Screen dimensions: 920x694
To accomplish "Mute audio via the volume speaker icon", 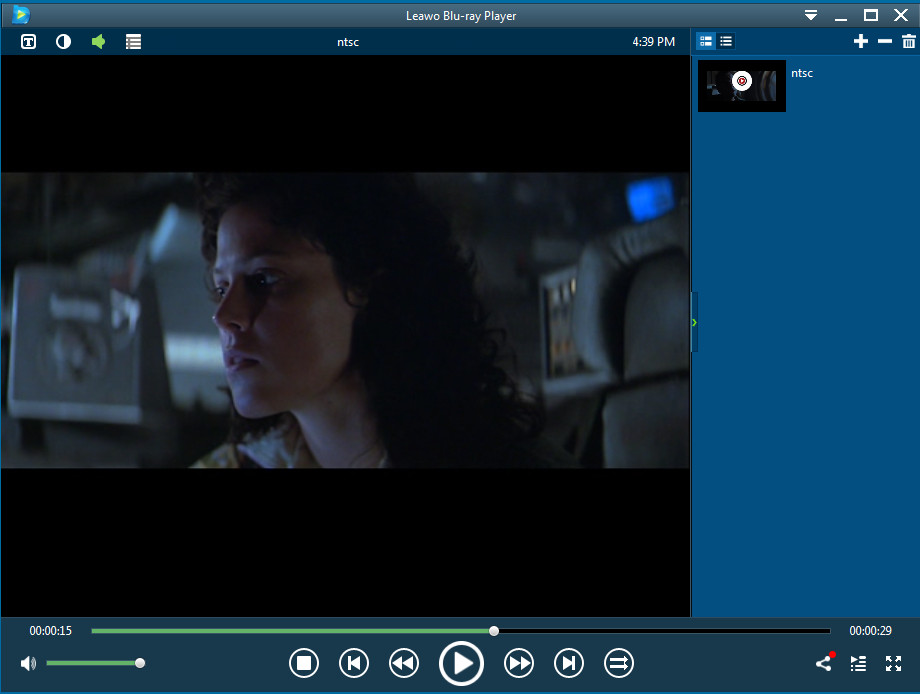I will click(x=27, y=663).
